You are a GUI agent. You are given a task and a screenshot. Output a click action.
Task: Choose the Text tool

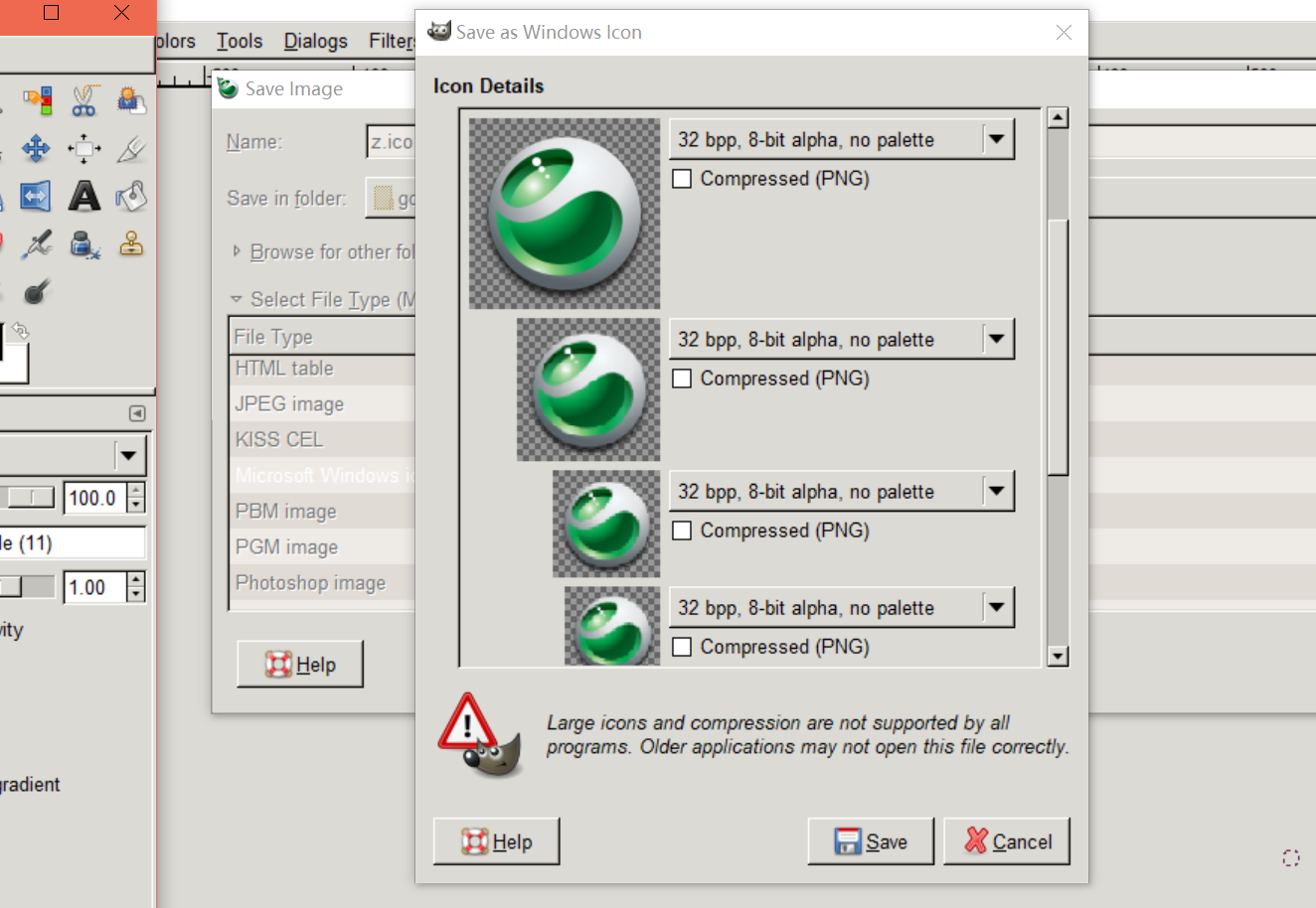click(x=84, y=197)
